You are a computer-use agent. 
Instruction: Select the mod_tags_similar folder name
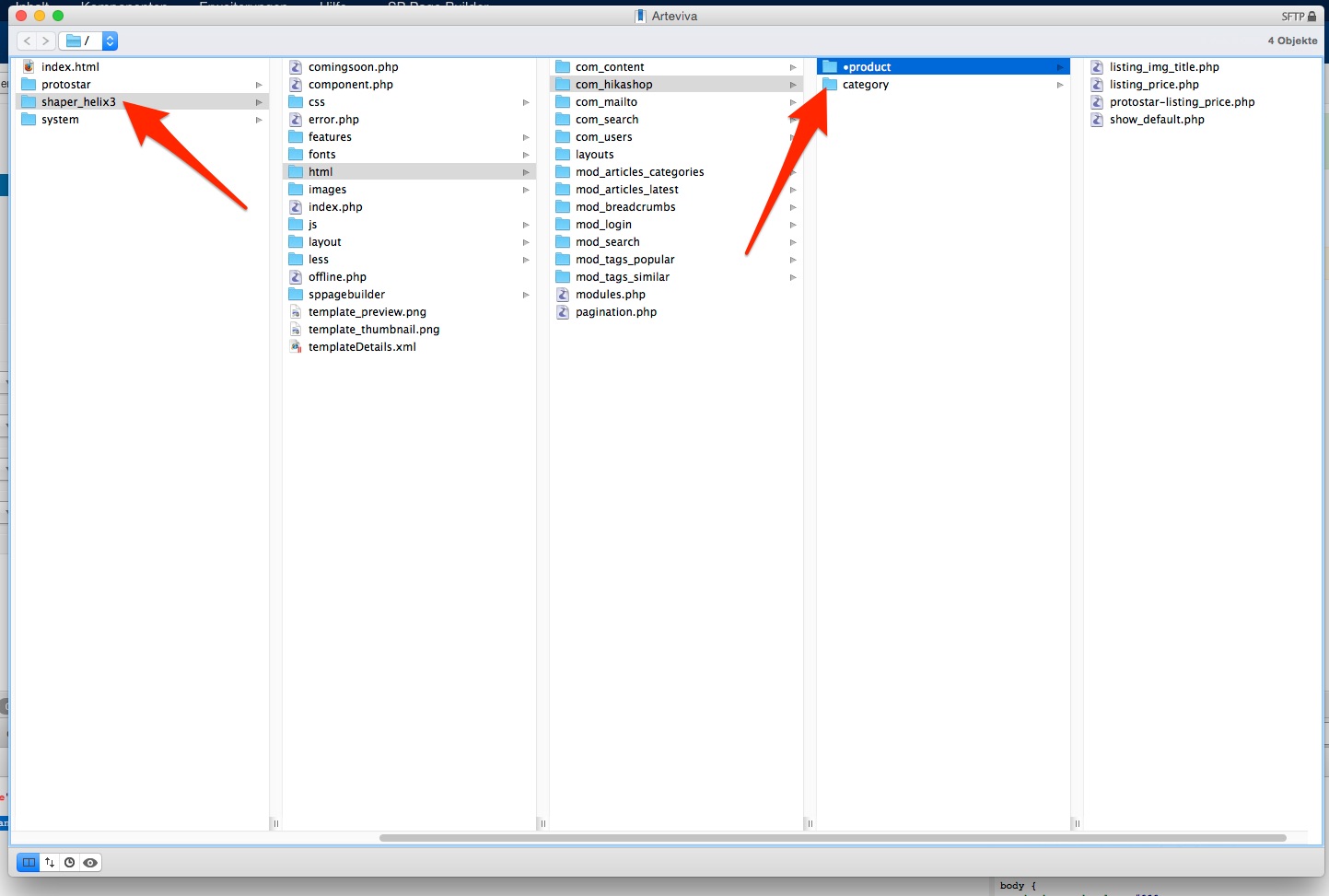(x=623, y=277)
